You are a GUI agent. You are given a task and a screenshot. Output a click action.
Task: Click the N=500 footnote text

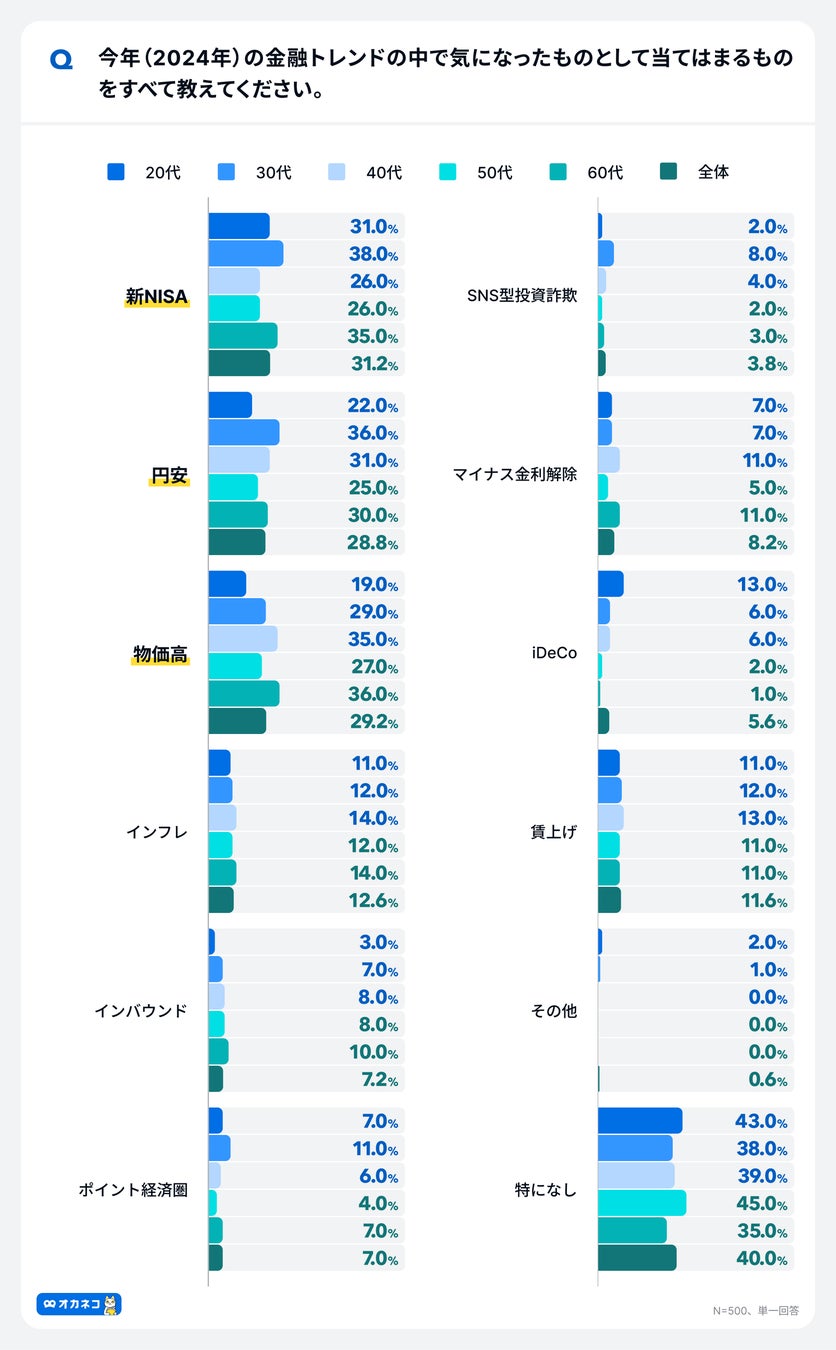[756, 1310]
